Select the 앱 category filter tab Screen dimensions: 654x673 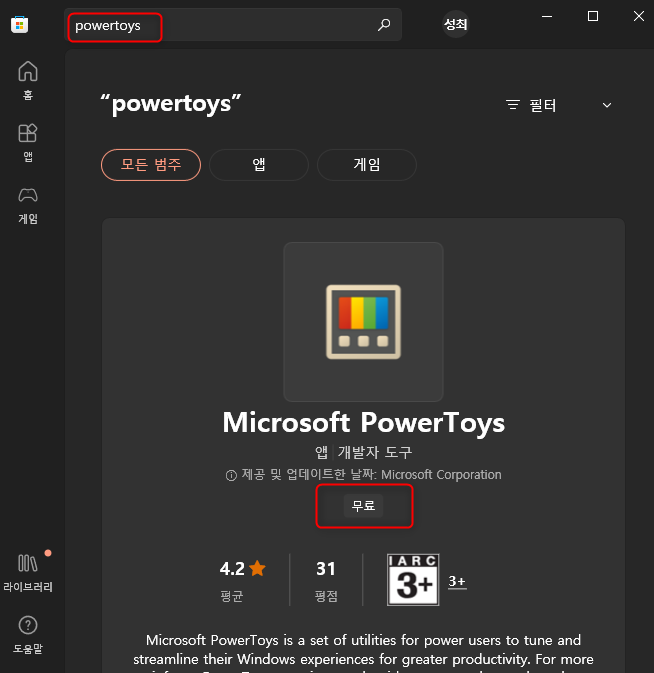click(259, 165)
